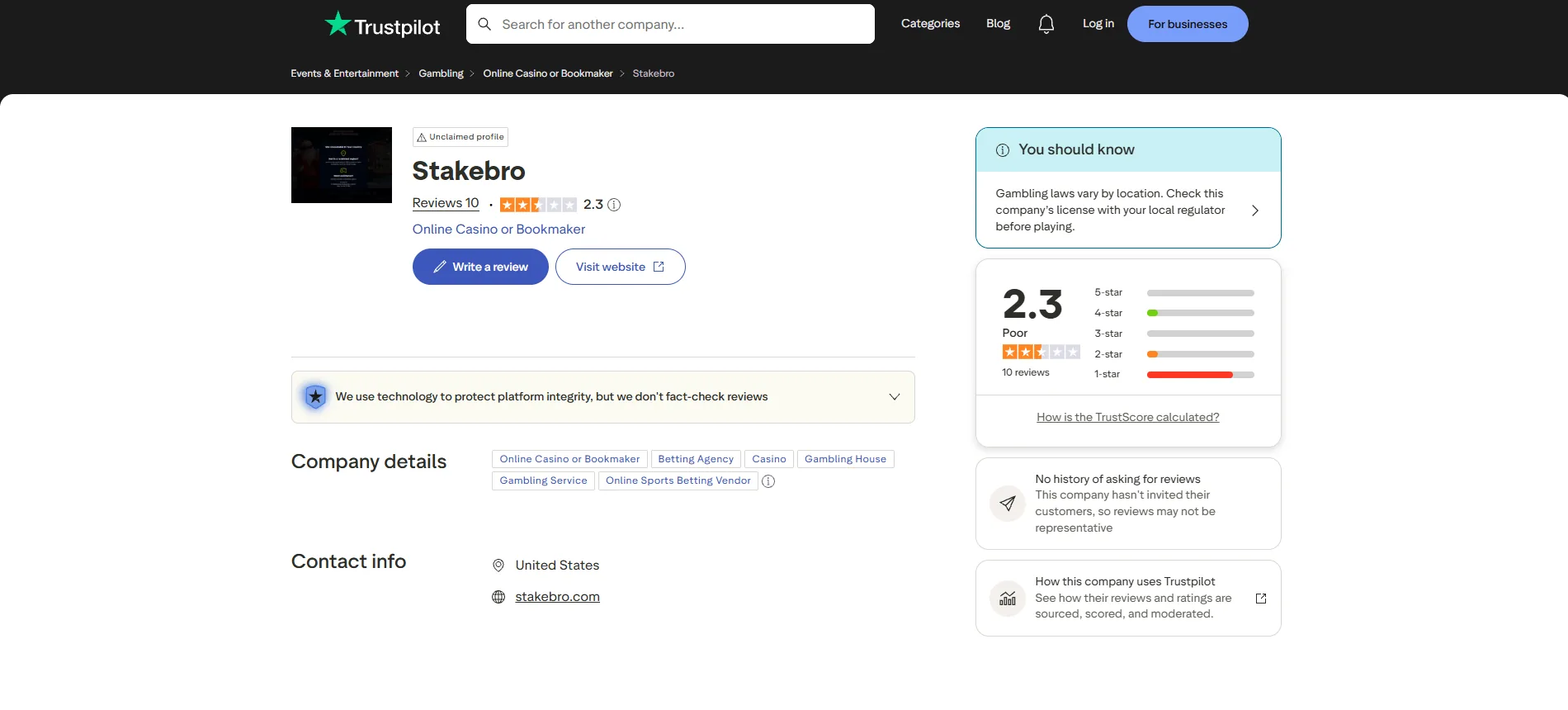Open the notifications bell
This screenshot has height=710, width=1568.
click(x=1046, y=24)
